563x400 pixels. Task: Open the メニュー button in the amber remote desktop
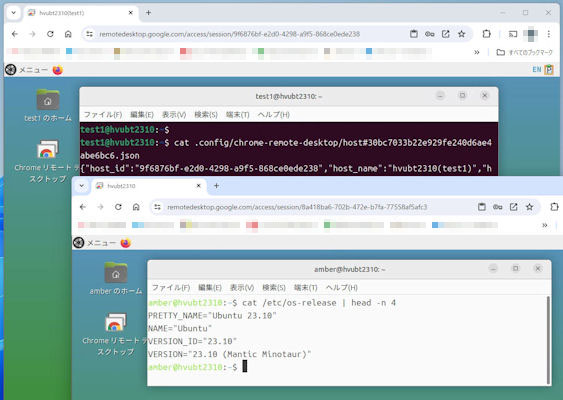94,243
